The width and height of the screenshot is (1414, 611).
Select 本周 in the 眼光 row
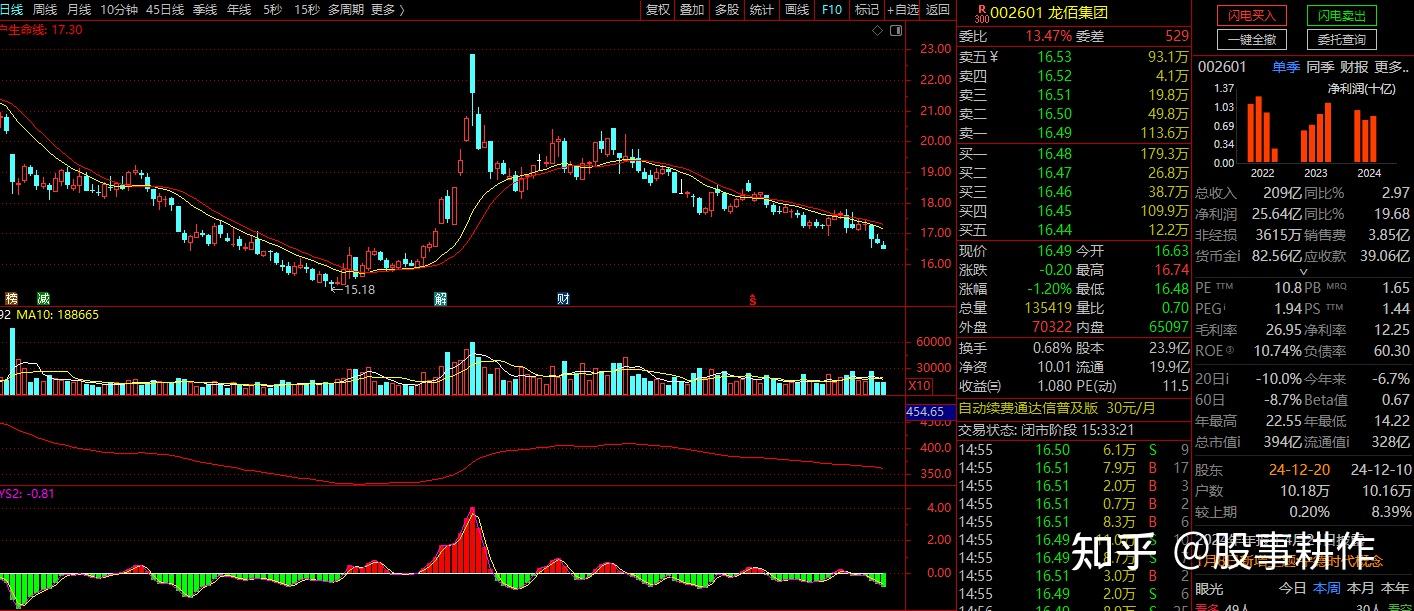(x=1327, y=588)
